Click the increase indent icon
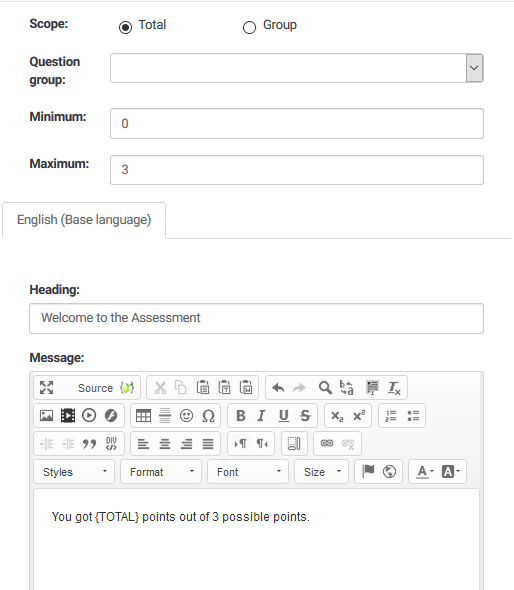The image size is (514, 590). point(68,444)
